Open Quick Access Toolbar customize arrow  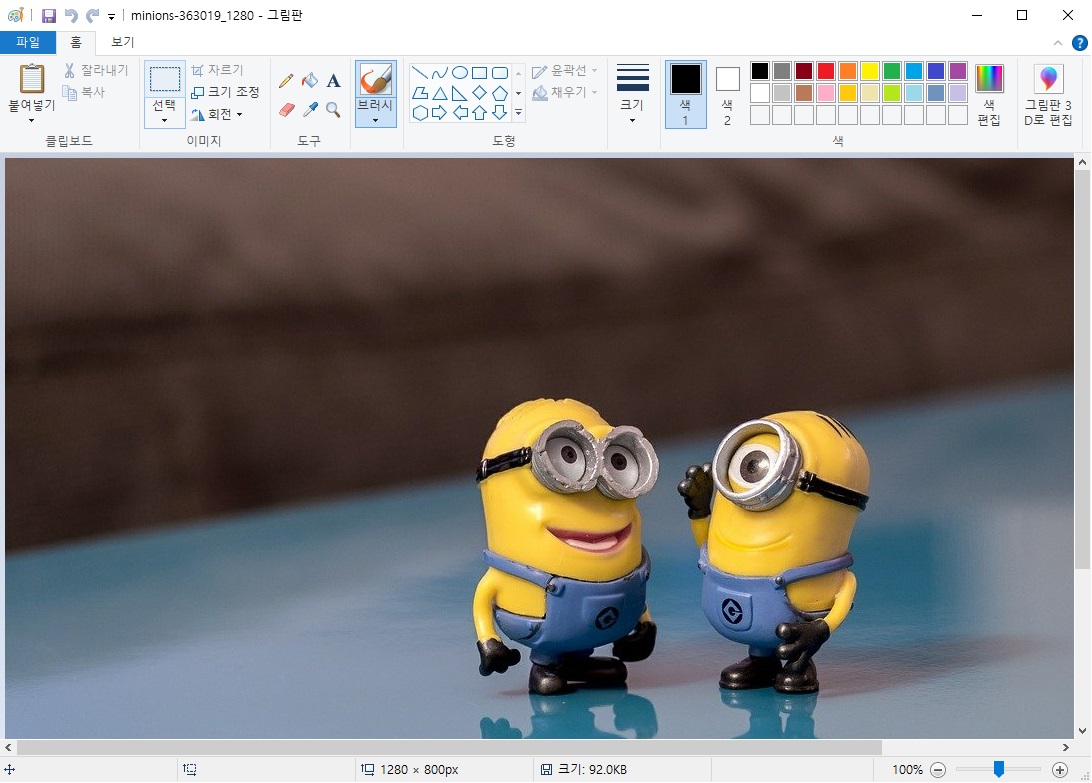coord(111,17)
